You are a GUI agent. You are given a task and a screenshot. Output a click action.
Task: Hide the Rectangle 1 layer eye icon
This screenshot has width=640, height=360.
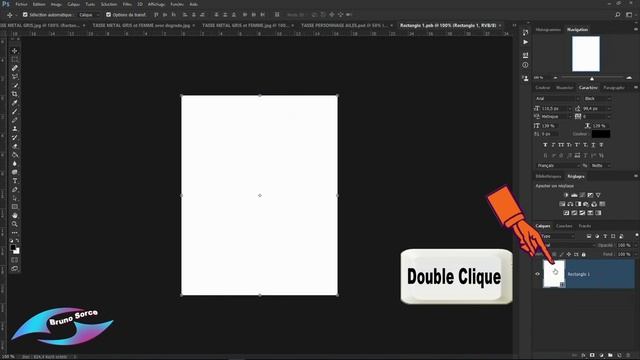[x=538, y=274]
